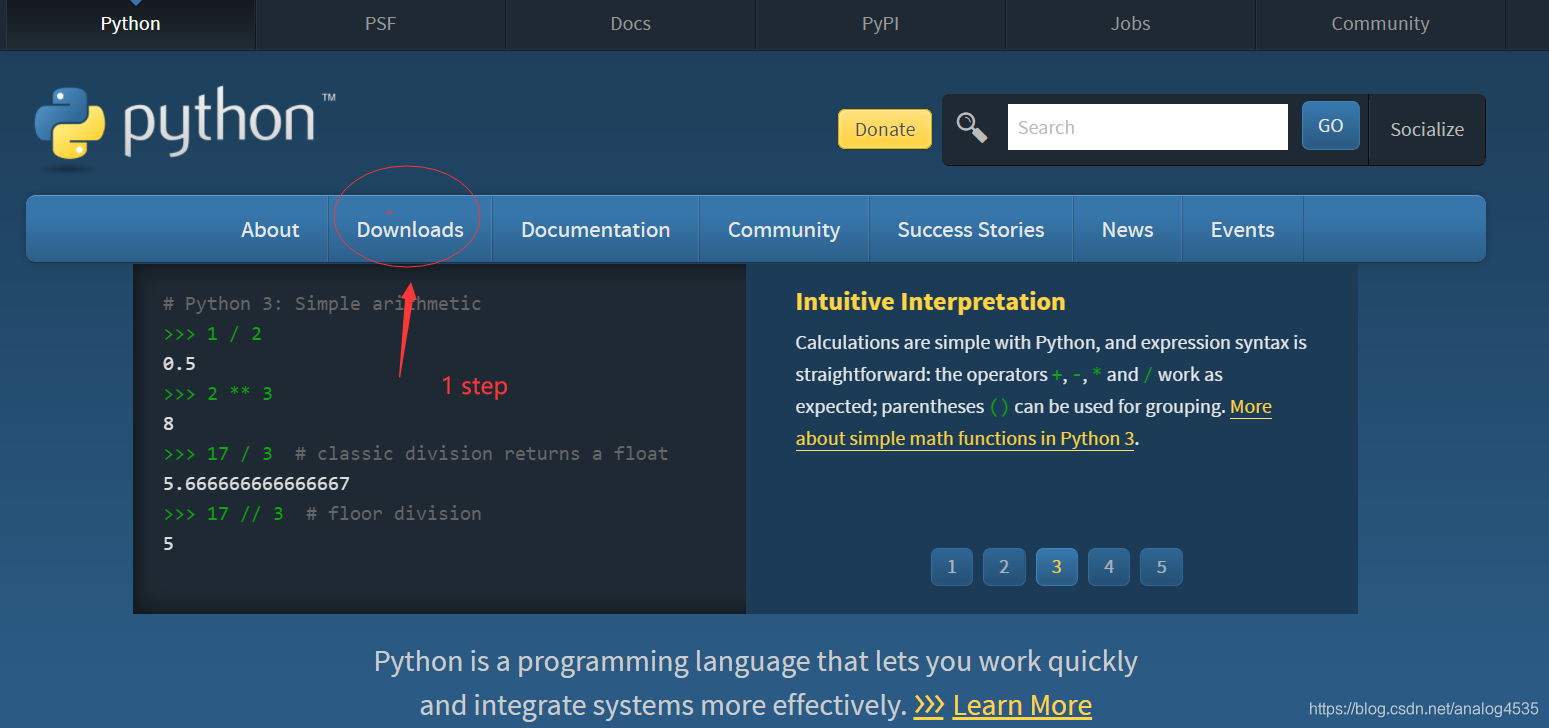Select the active slide 3 button
Image resolution: width=1549 pixels, height=728 pixels.
[x=1057, y=567]
